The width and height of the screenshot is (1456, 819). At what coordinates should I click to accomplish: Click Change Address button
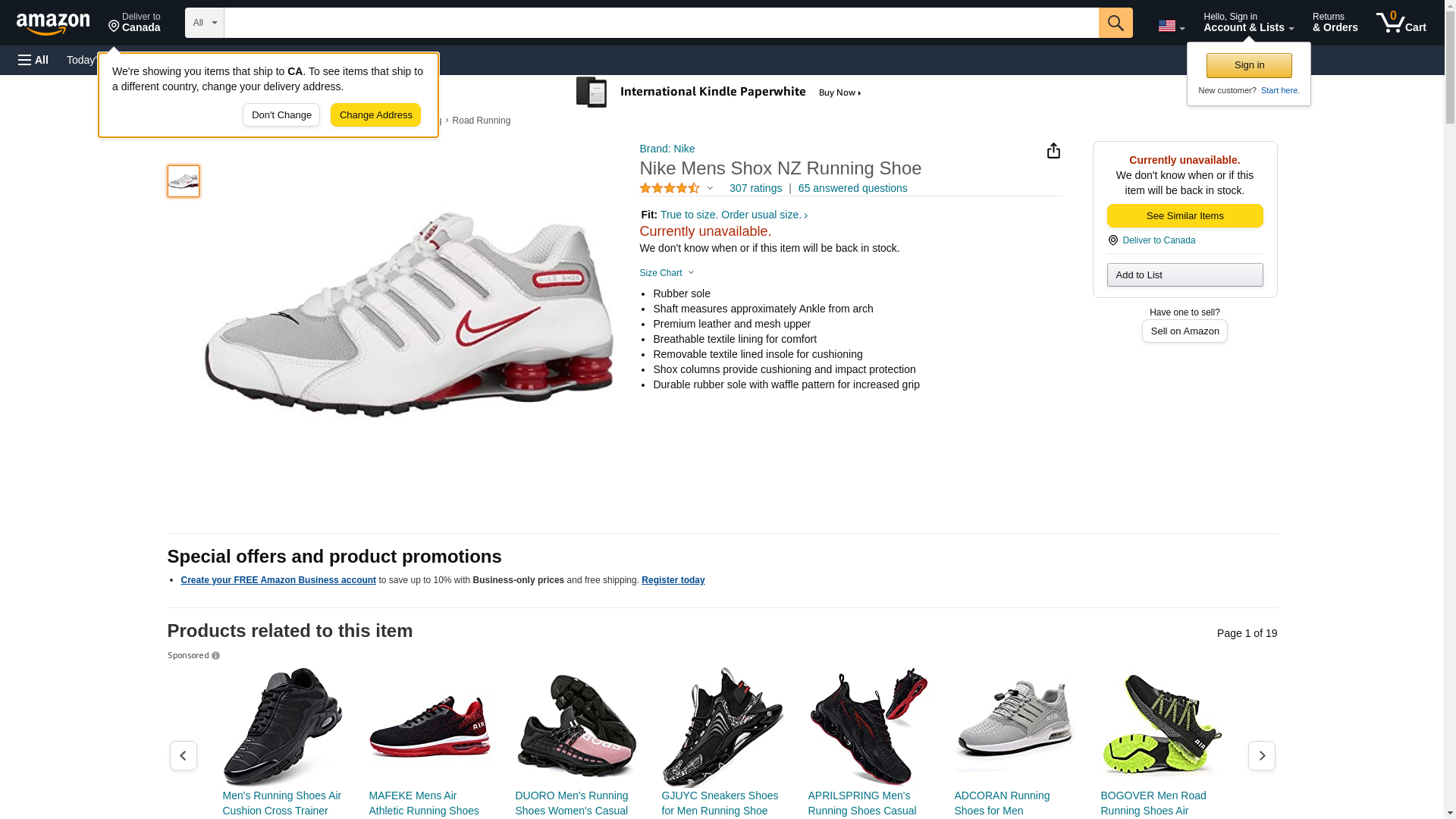click(x=375, y=115)
